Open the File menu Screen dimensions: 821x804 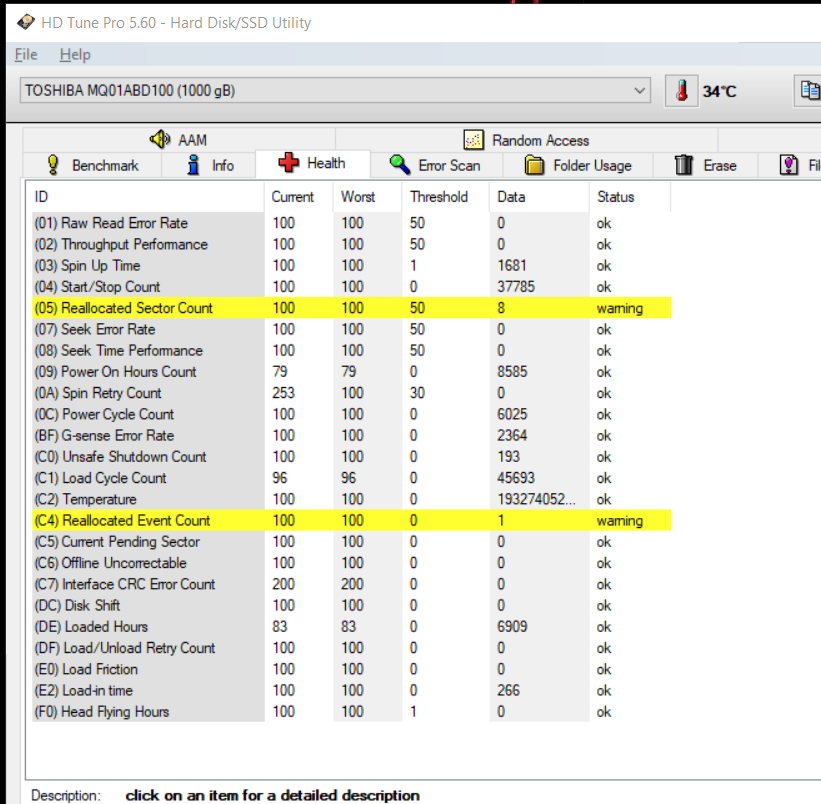[x=26, y=54]
